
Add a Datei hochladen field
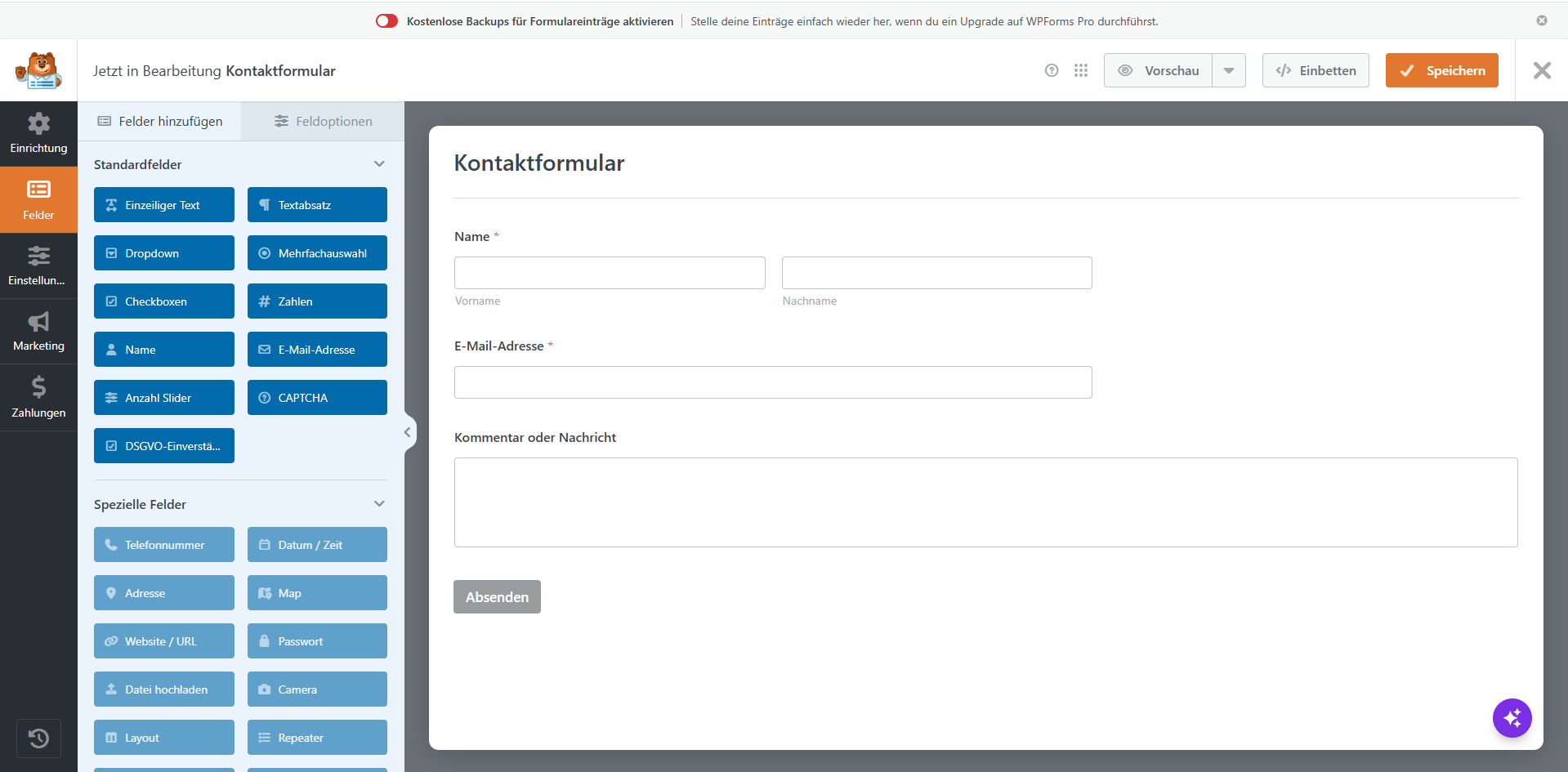pyautogui.click(x=164, y=689)
